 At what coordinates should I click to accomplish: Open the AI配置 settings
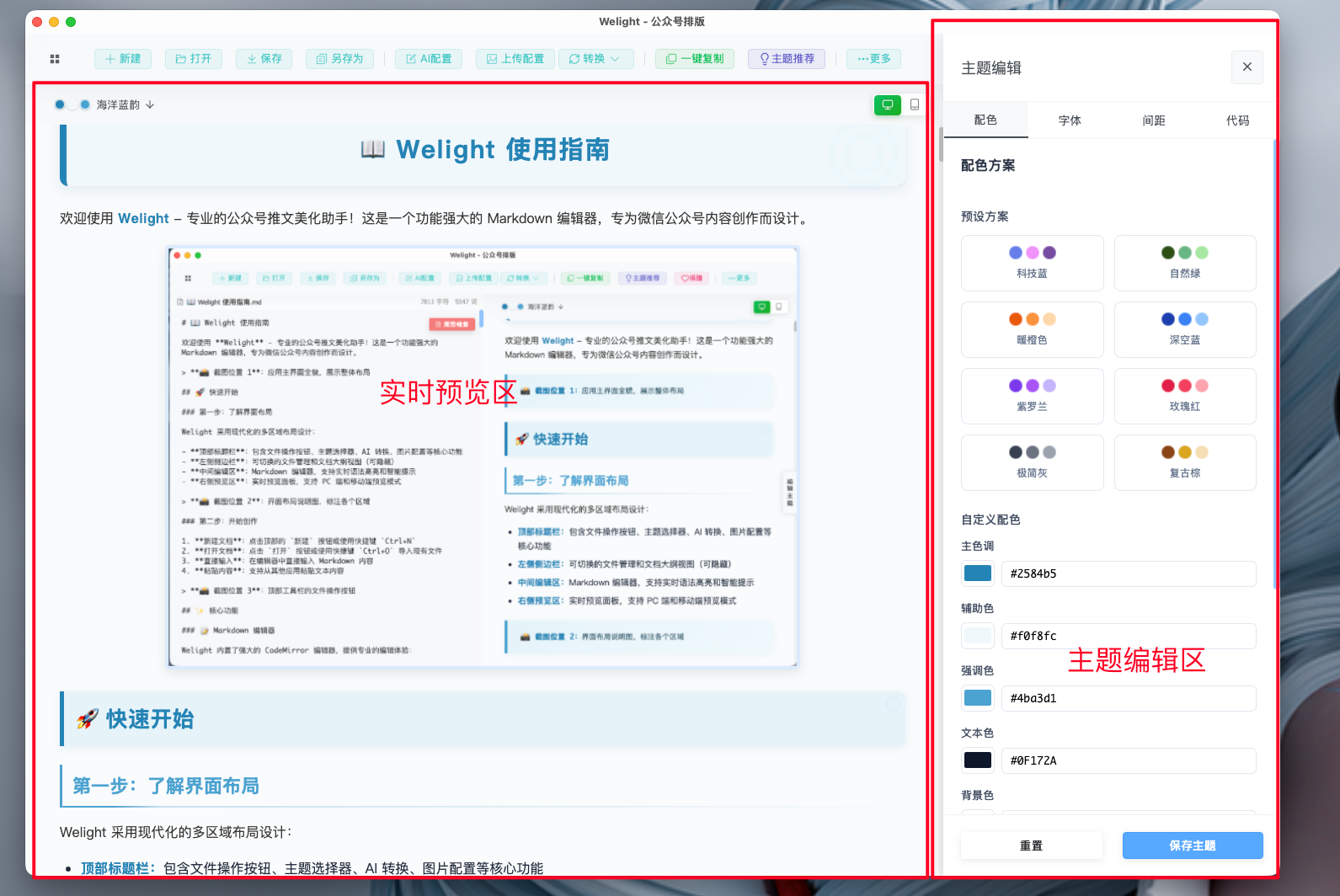point(429,59)
